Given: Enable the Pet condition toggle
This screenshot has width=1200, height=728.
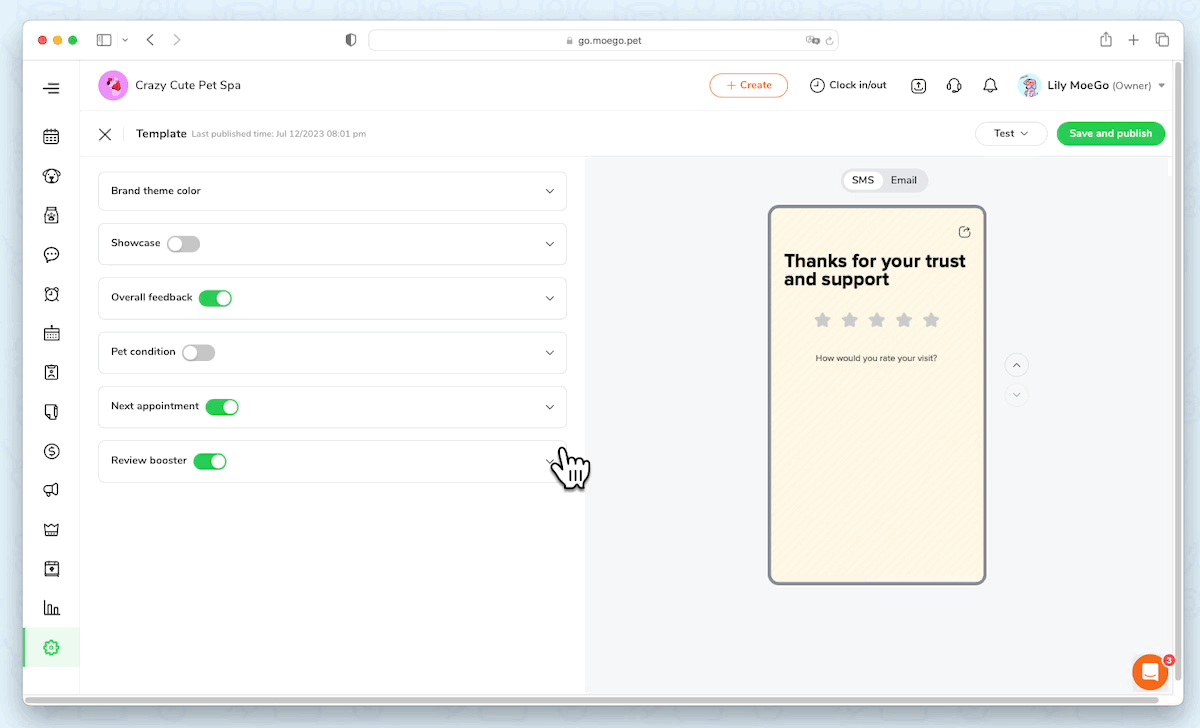Looking at the screenshot, I should [198, 353].
